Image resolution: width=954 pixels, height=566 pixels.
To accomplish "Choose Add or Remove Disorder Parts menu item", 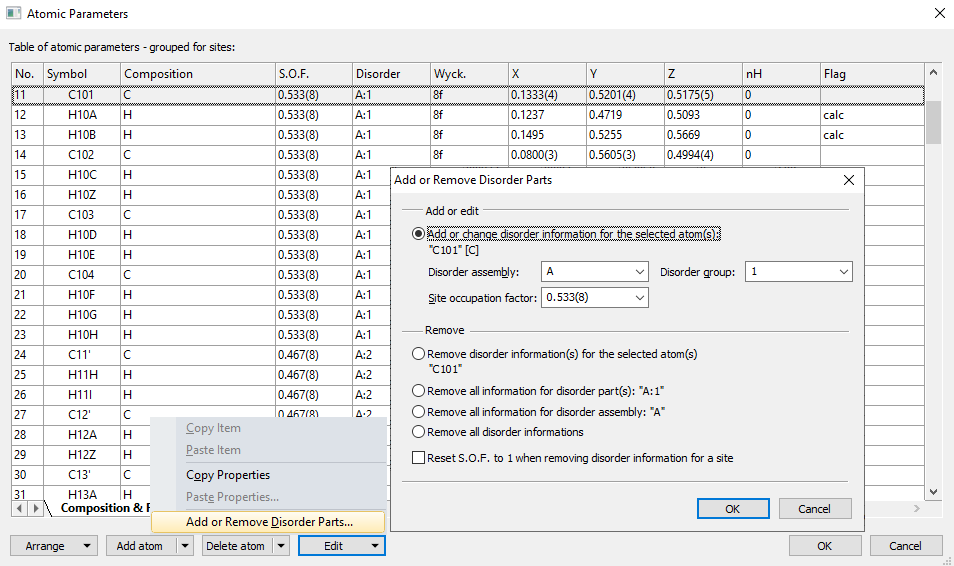I will [269, 522].
